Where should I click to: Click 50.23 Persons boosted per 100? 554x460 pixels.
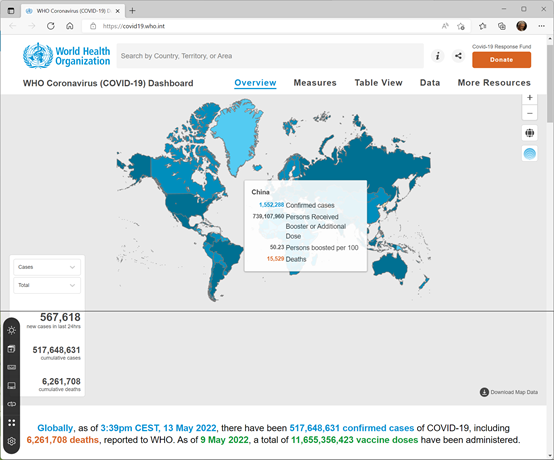[314, 247]
